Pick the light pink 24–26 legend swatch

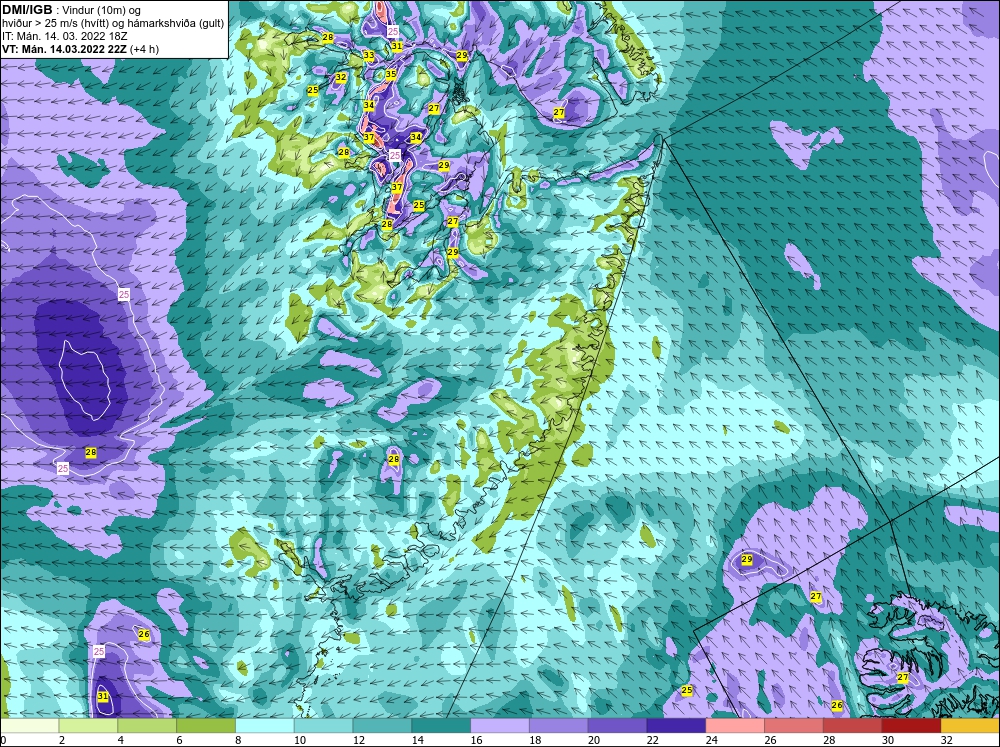click(x=735, y=725)
